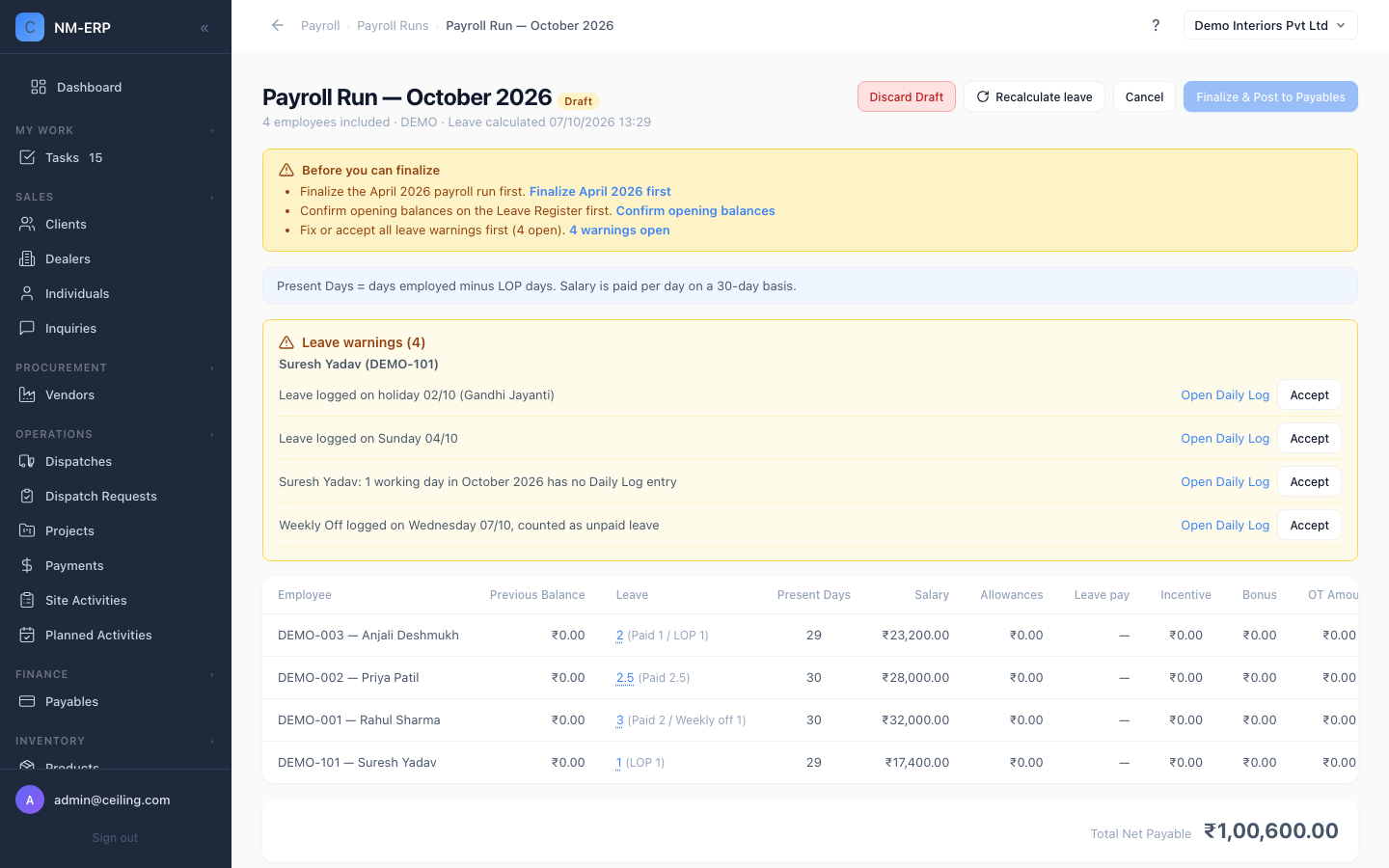Click Recalculate leave button

pyautogui.click(x=1034, y=96)
